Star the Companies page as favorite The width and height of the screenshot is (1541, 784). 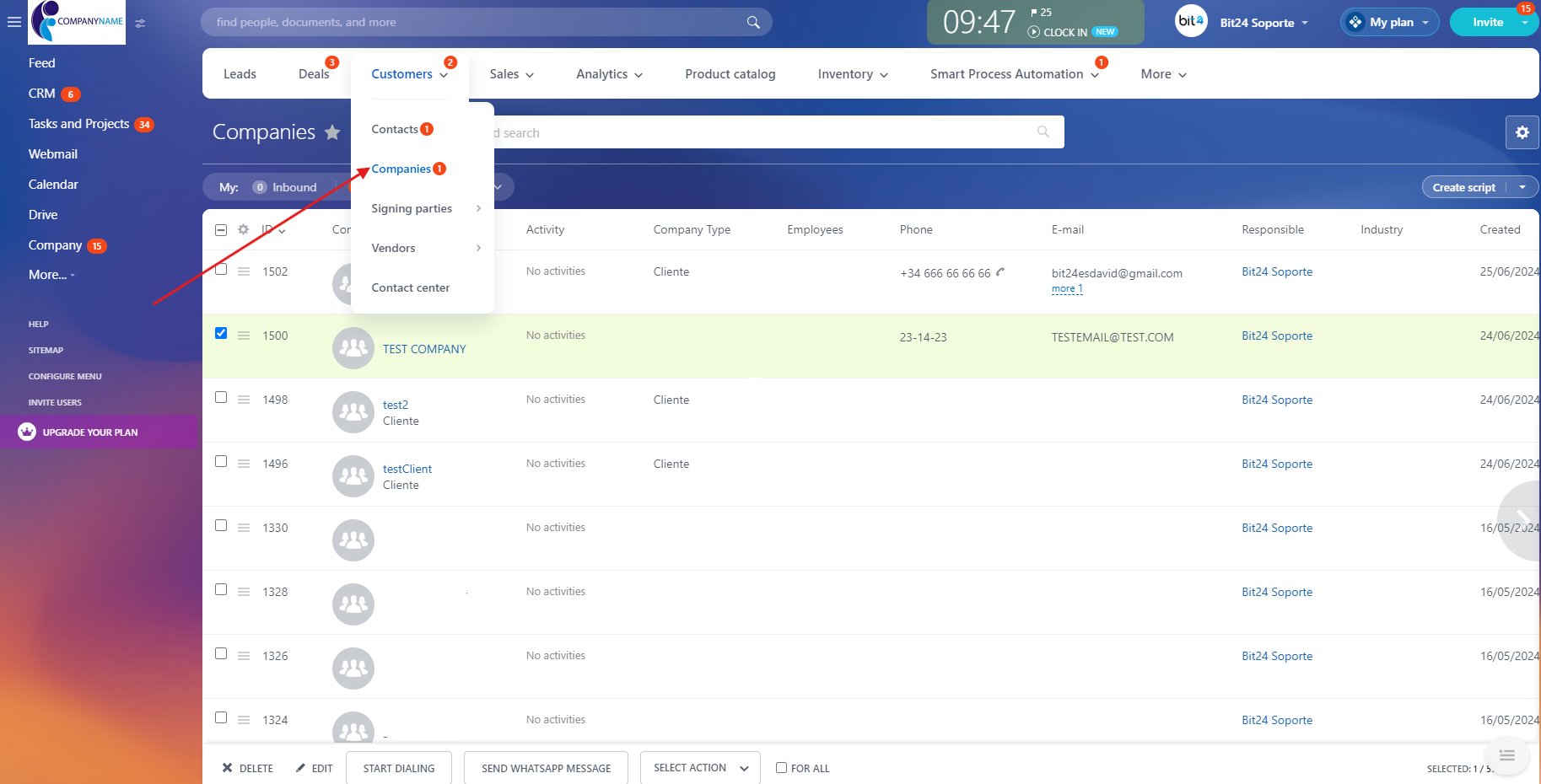332,132
